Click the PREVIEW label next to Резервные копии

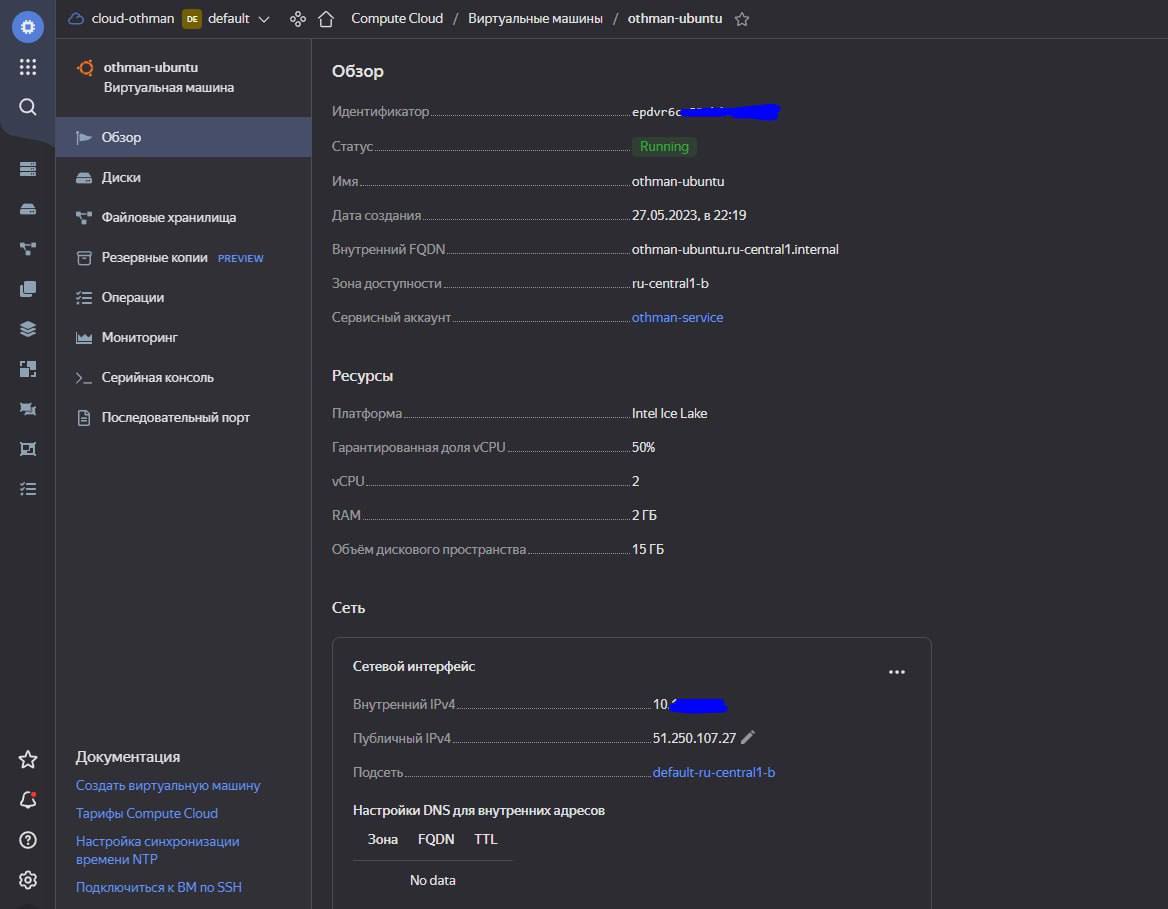pos(241,259)
